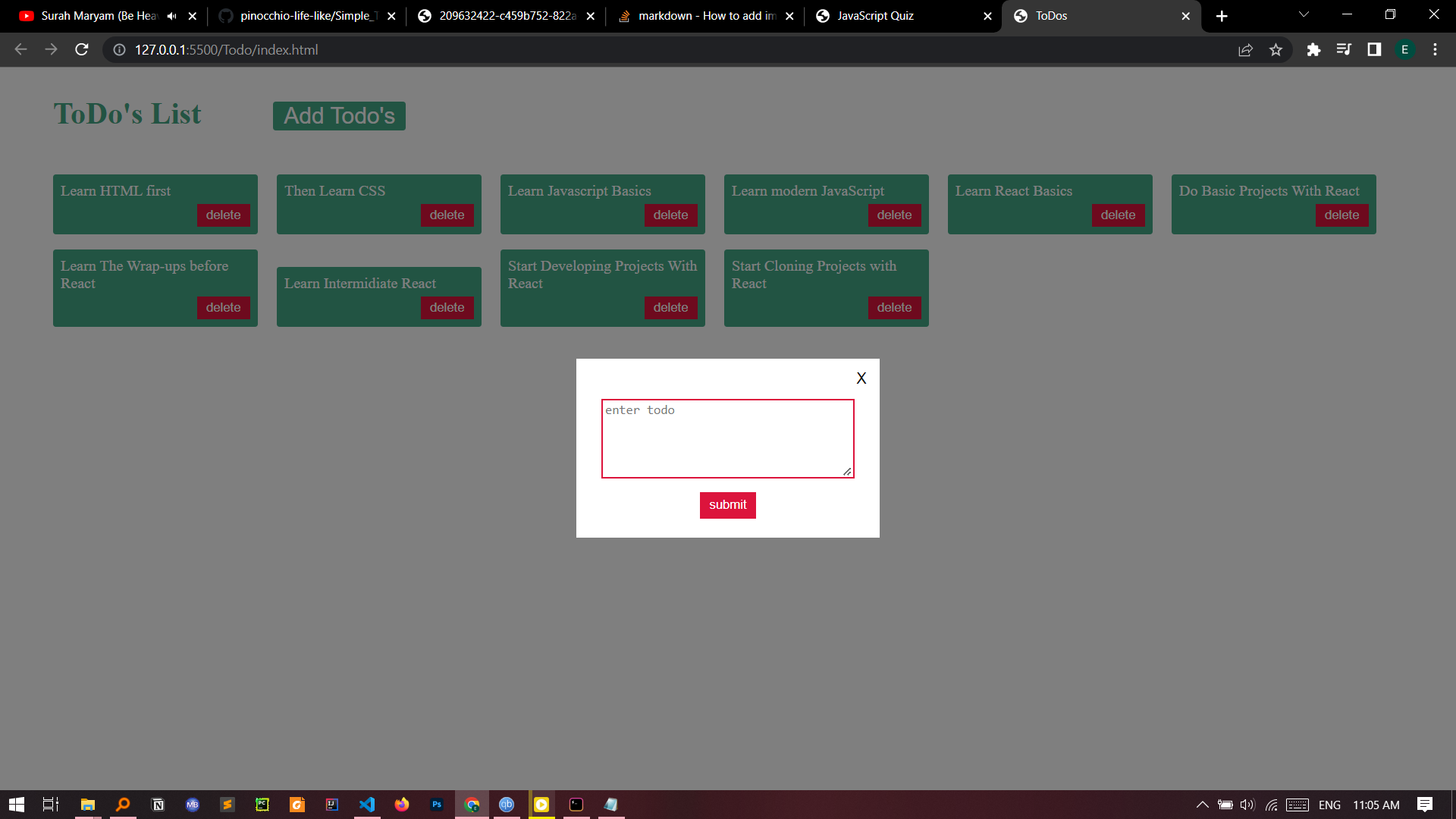The image size is (1456, 819).
Task: Open the browser tab search dropdown
Action: (1303, 14)
